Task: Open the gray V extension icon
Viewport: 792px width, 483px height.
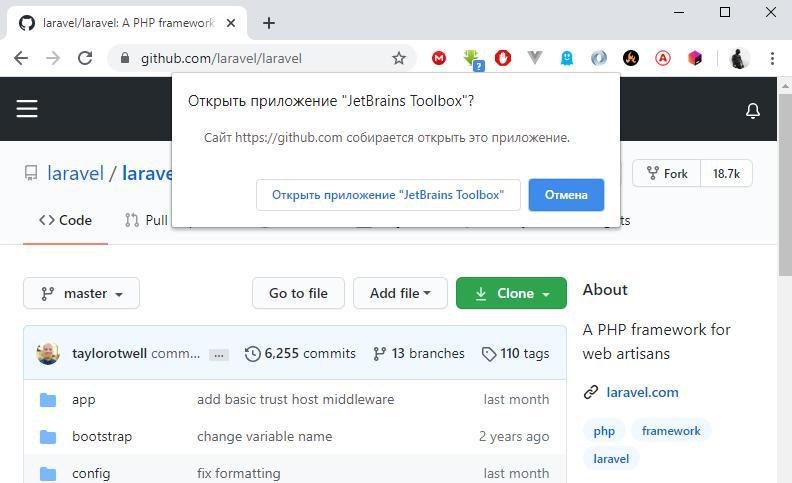Action: [x=534, y=58]
